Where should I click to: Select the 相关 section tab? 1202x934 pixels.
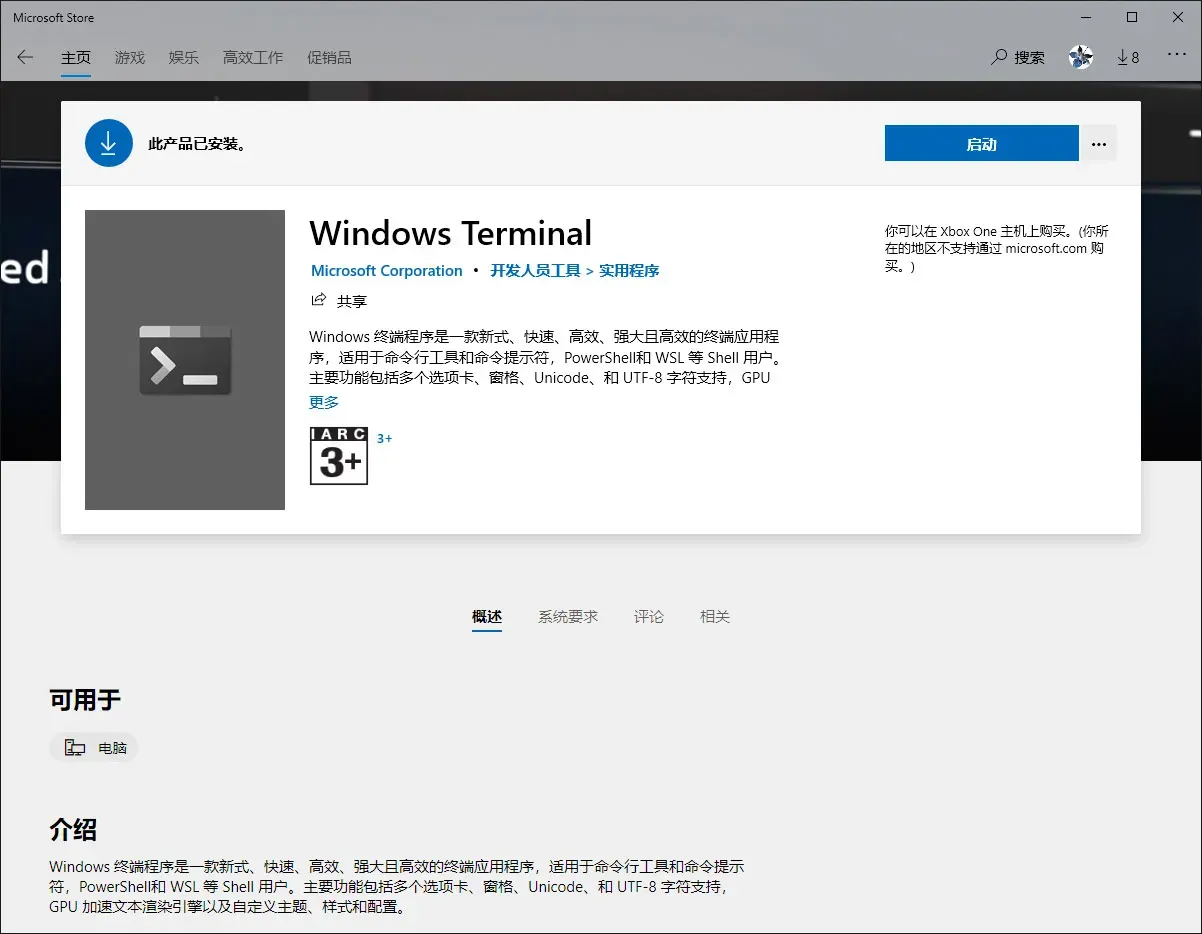[715, 616]
